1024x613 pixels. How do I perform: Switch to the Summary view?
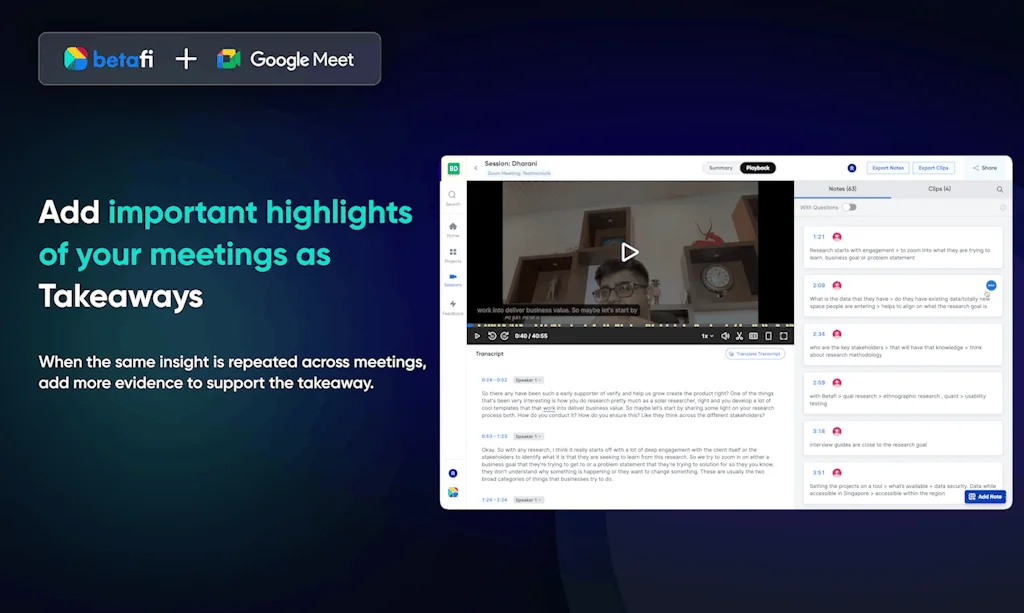click(x=720, y=168)
